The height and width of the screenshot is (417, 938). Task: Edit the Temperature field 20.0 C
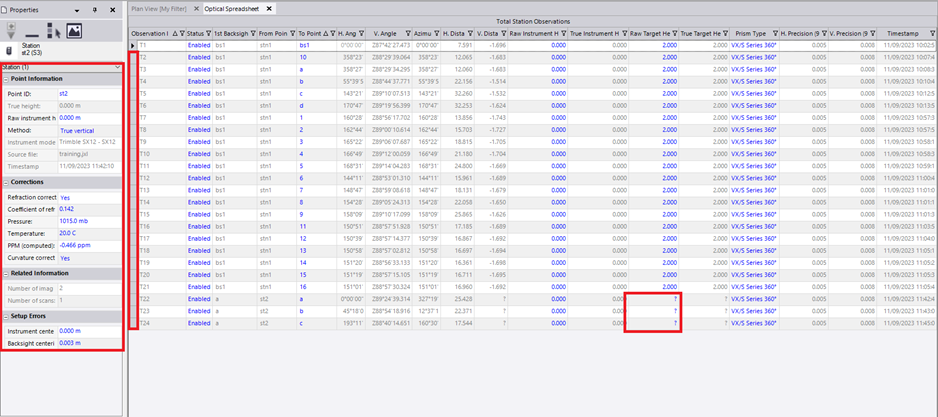pos(90,233)
